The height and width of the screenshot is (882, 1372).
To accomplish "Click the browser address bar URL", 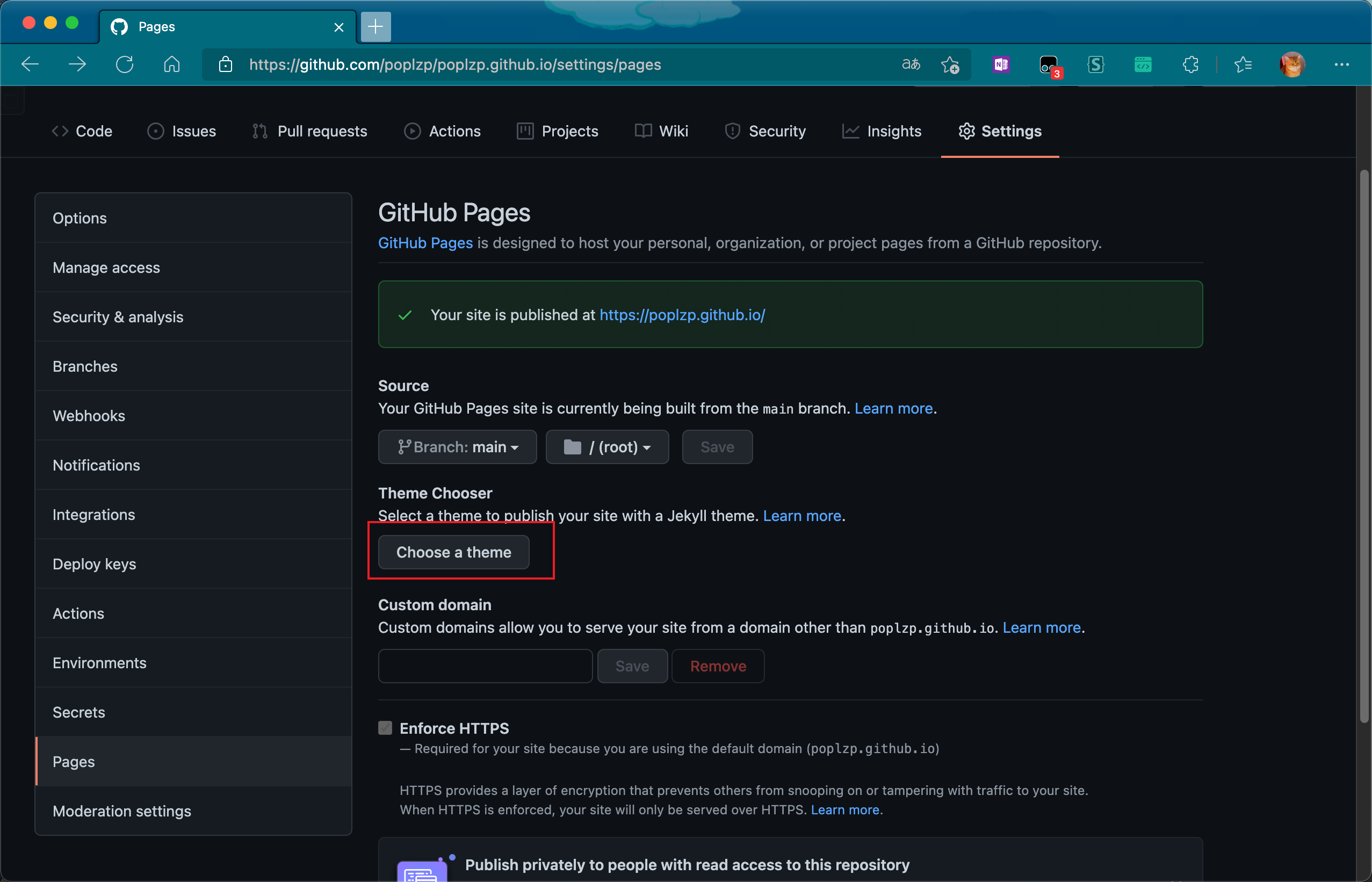I will tap(455, 64).
